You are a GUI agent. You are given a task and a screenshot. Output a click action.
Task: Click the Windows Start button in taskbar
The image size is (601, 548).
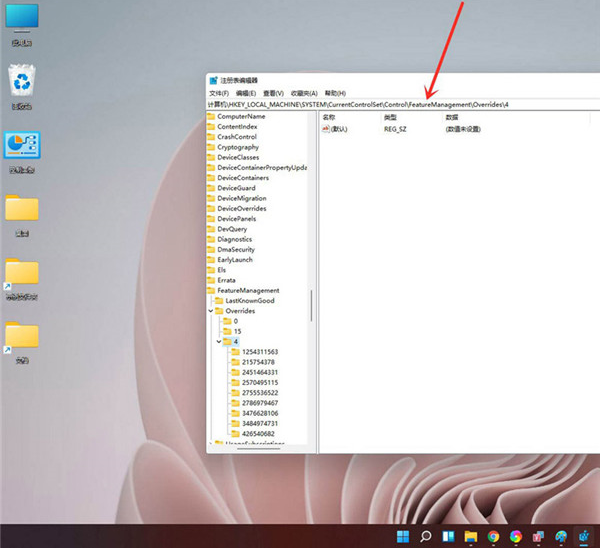coord(403,536)
